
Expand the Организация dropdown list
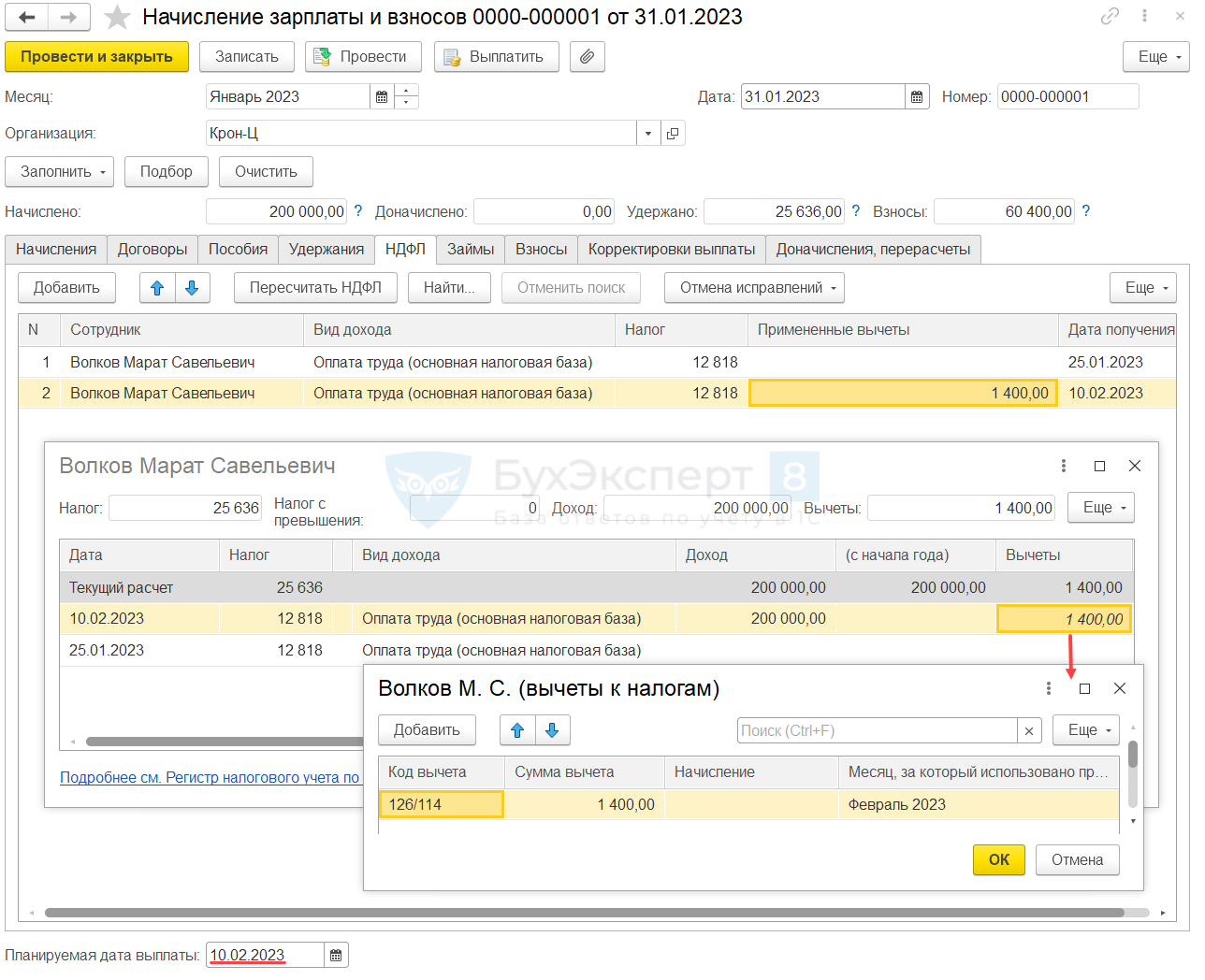point(648,133)
